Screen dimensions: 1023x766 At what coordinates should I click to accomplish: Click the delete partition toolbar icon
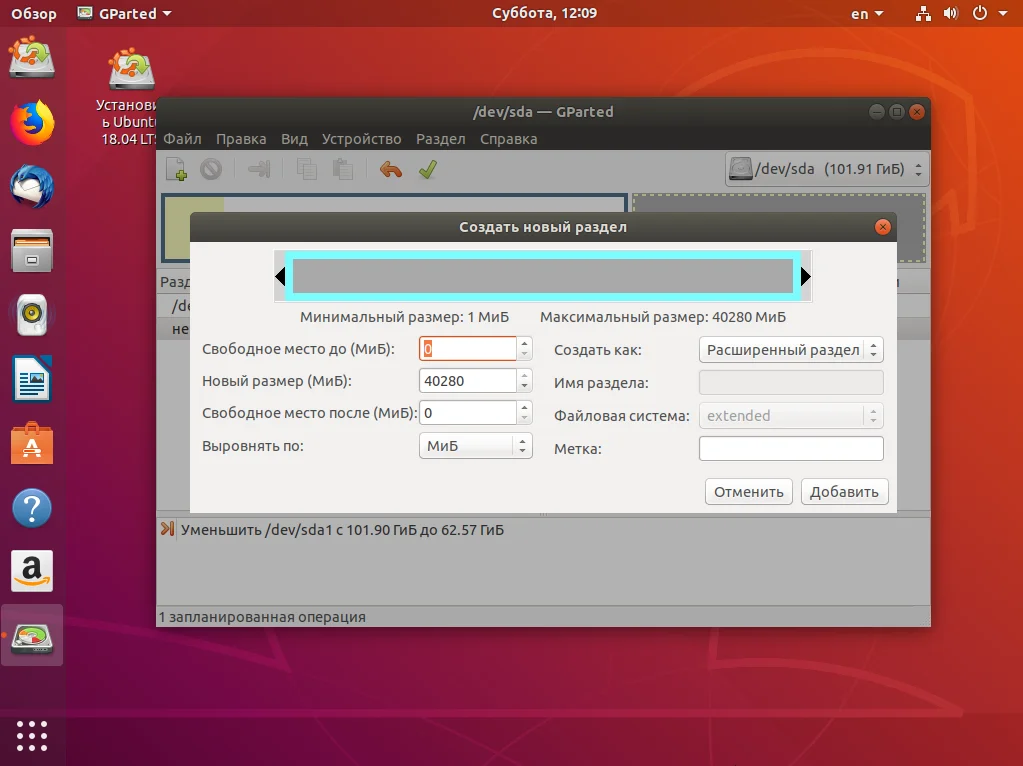click(211, 170)
